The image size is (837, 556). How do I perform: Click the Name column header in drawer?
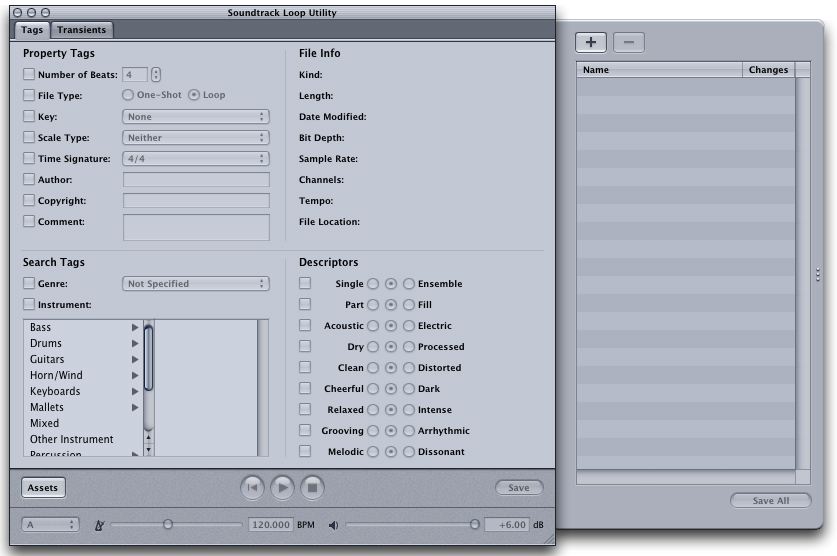pos(659,70)
